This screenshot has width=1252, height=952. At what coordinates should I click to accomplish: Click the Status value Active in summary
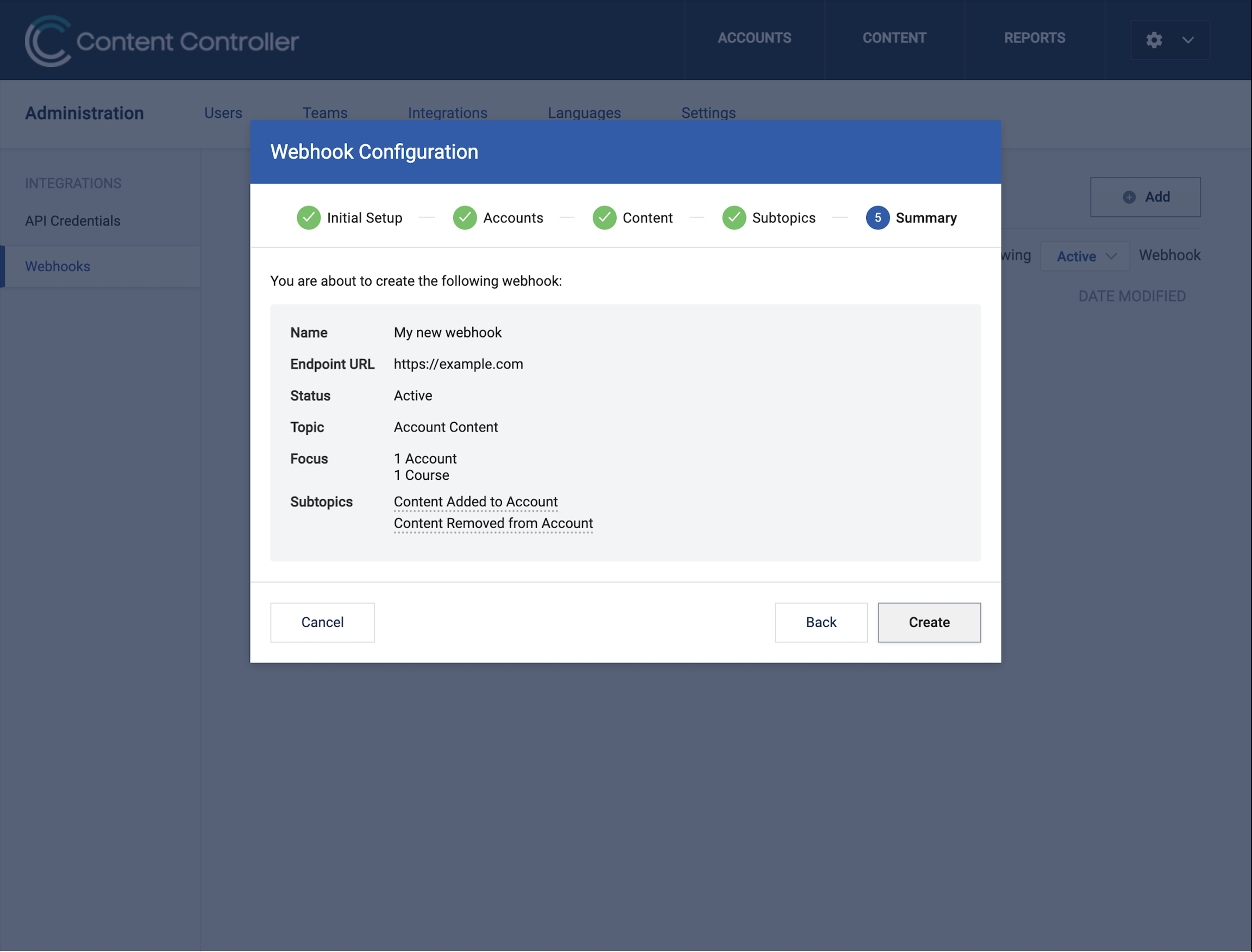(412, 396)
